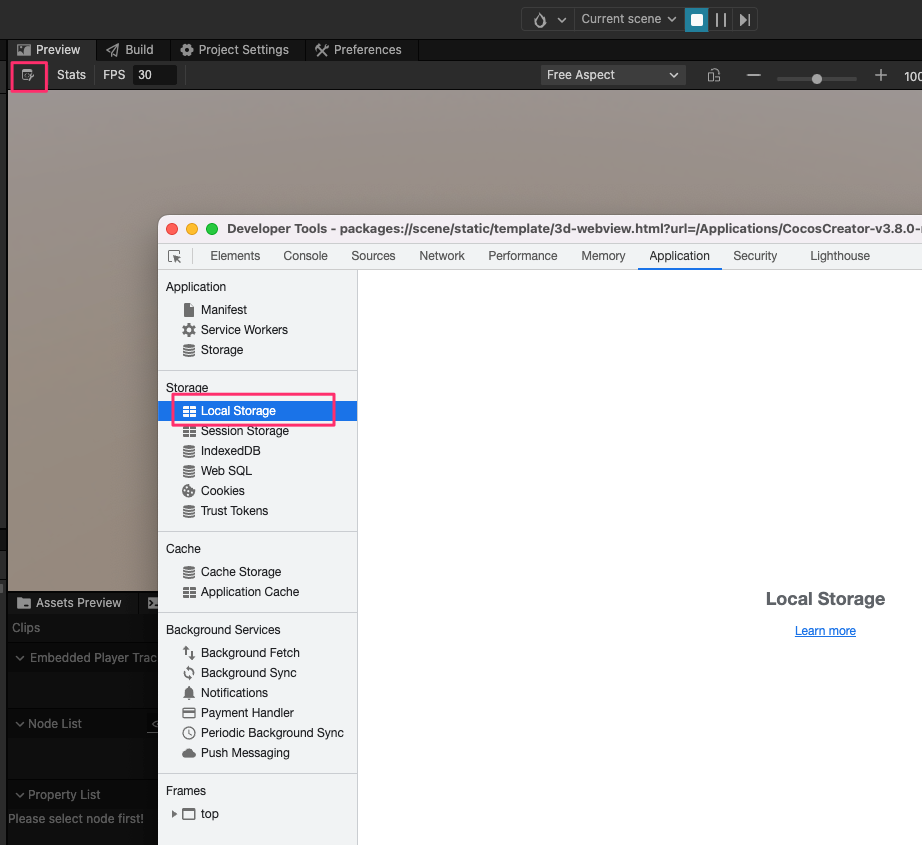
Task: Switch to the Console DevTools tab
Action: coord(305,256)
